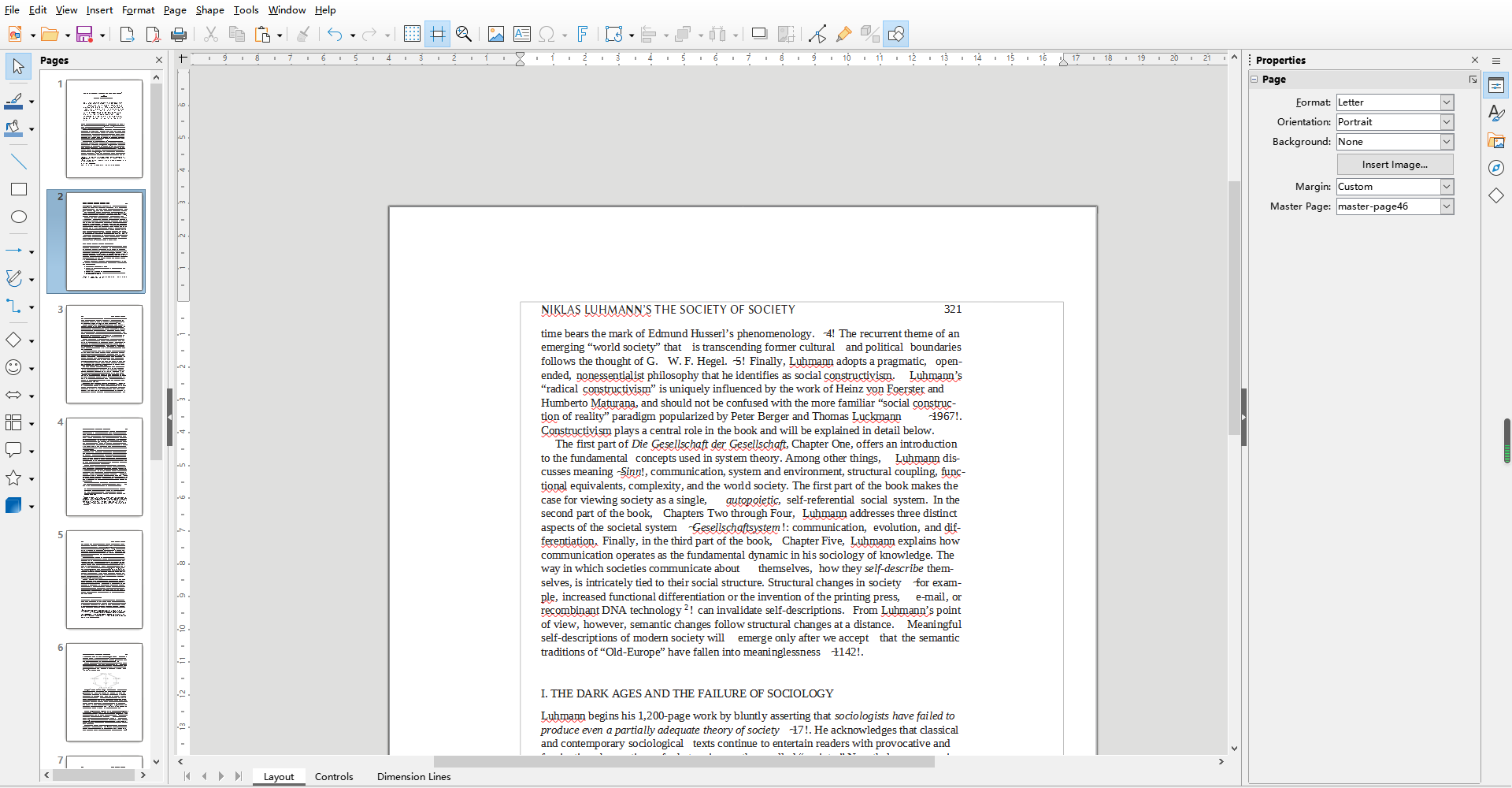Close the Pages panel

[x=159, y=60]
